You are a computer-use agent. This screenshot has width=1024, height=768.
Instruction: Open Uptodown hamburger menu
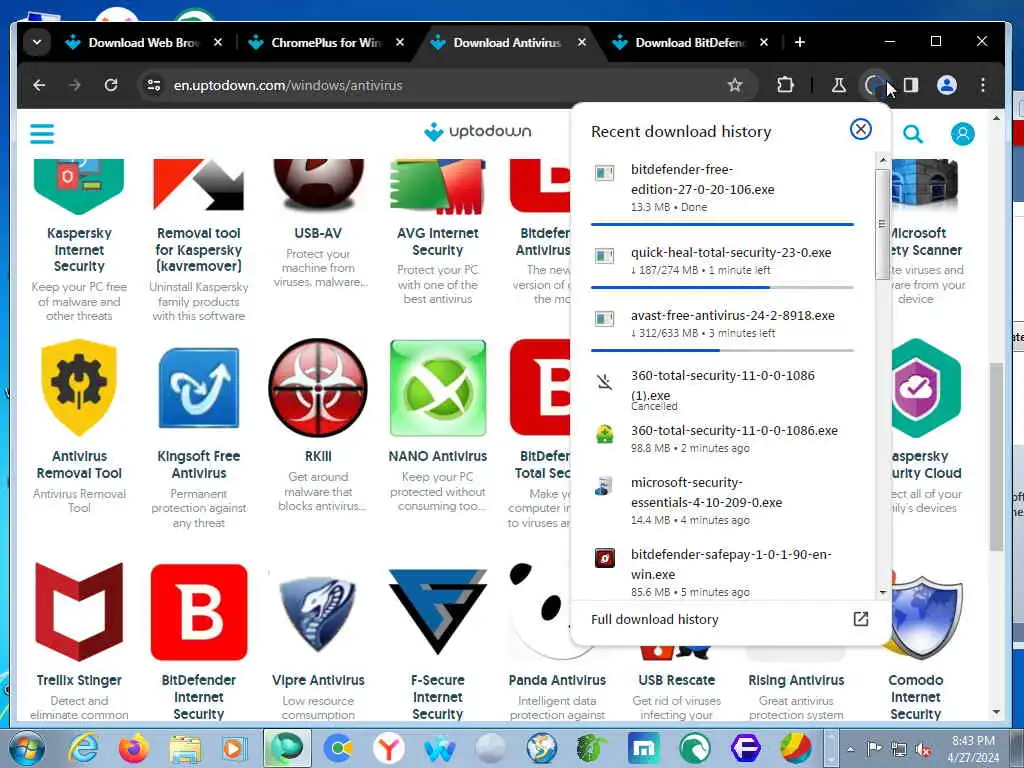[x=42, y=134]
